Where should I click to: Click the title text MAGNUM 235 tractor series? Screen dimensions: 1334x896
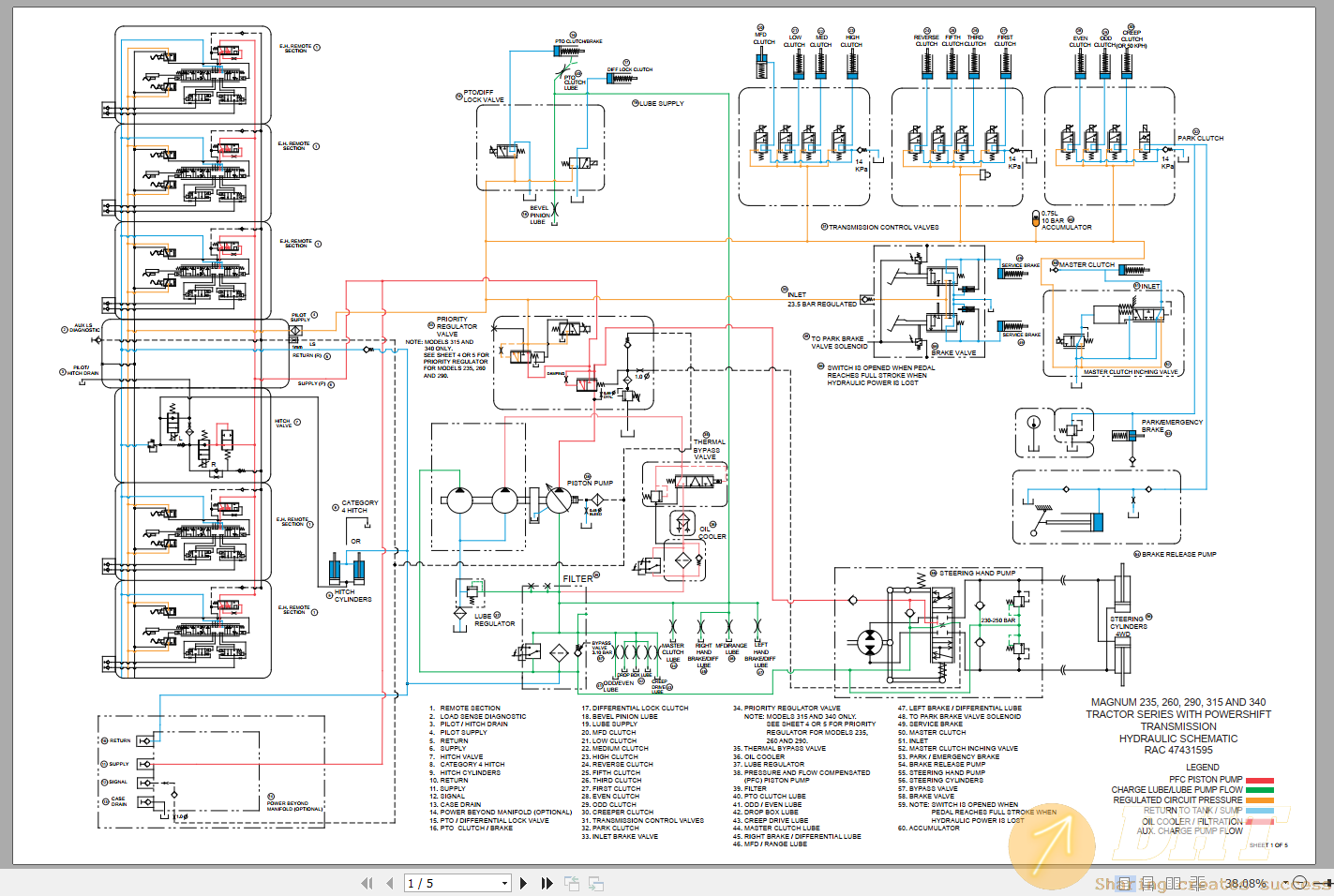click(1178, 701)
